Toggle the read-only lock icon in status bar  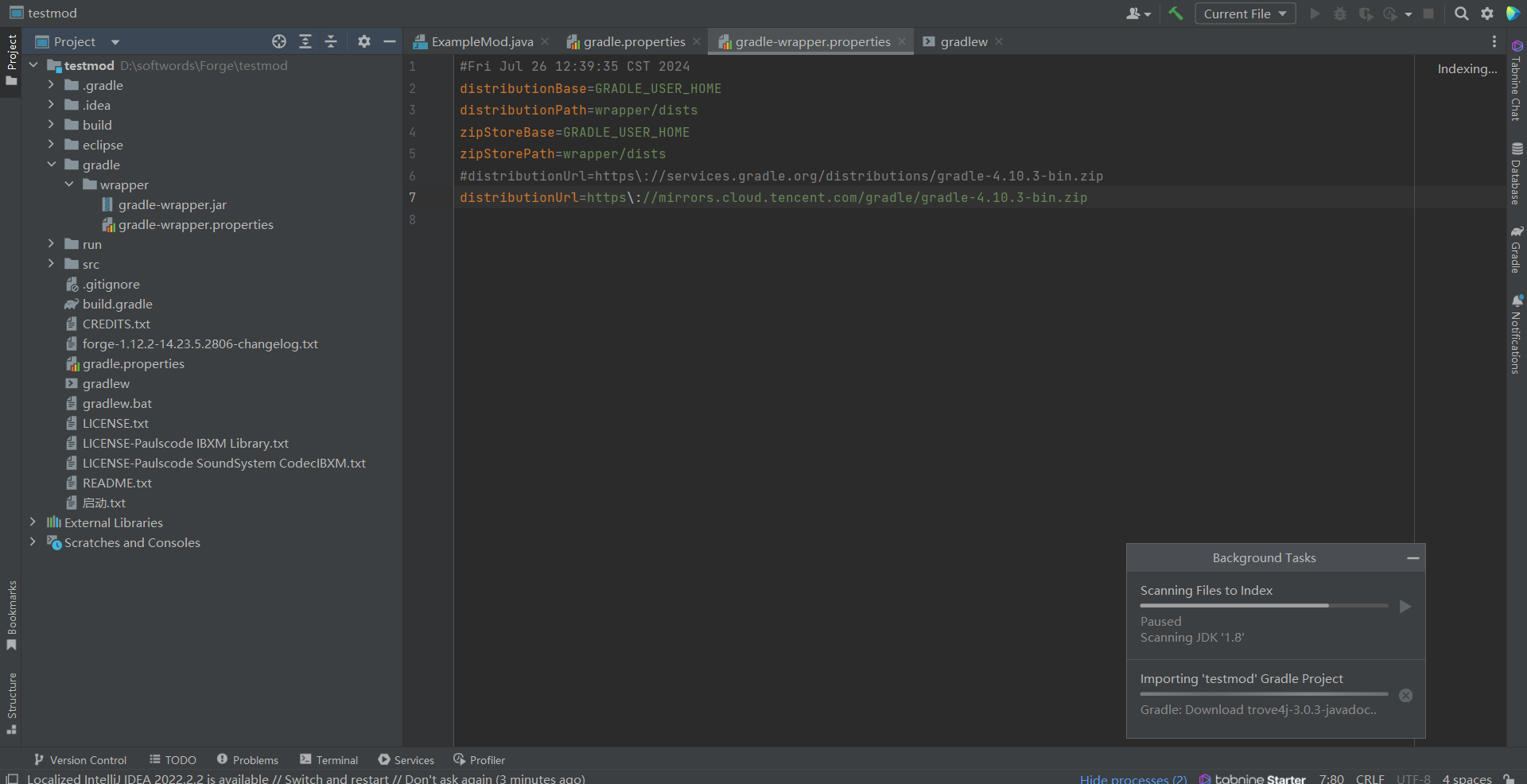[x=1509, y=778]
